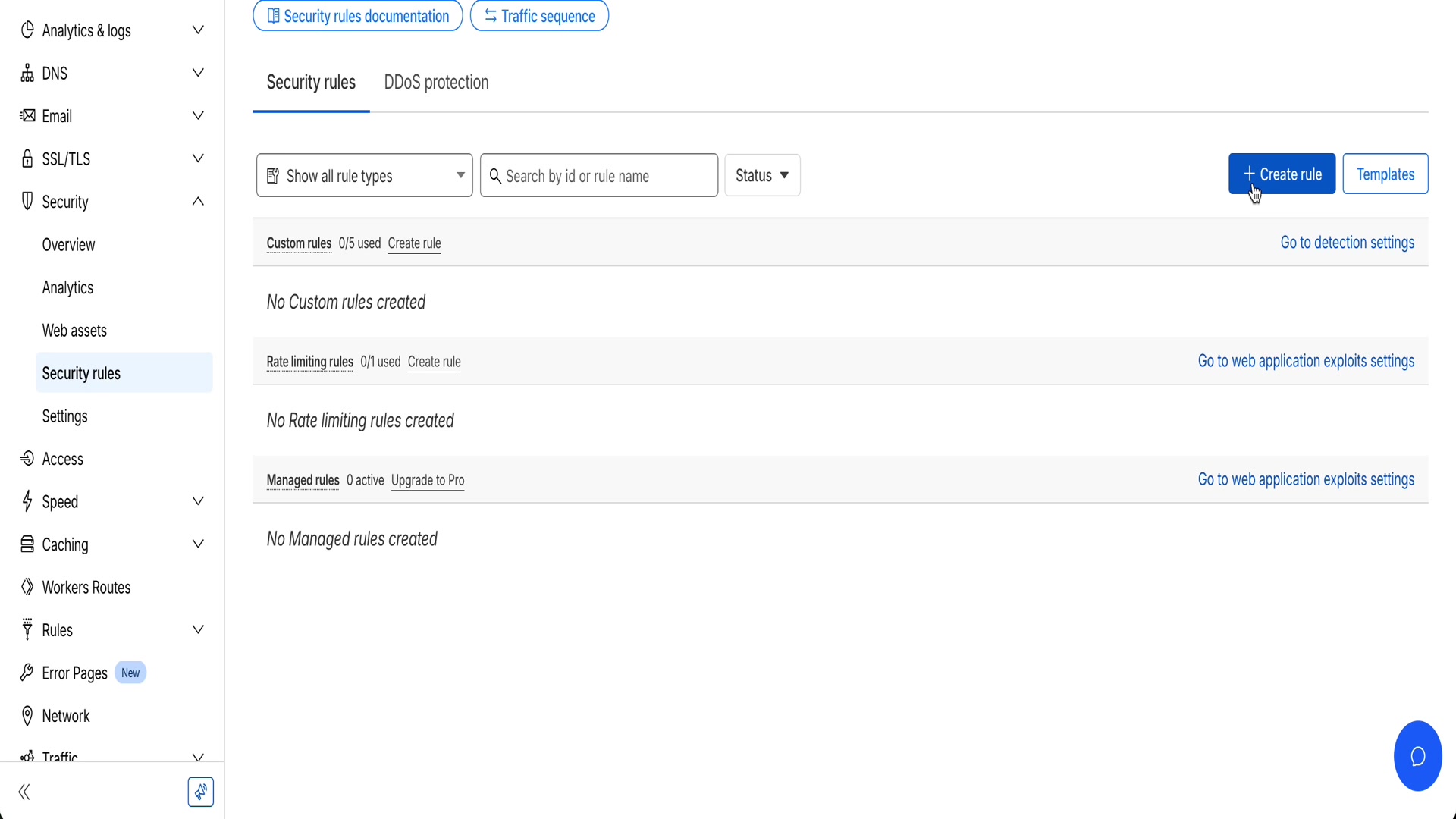This screenshot has width=1456, height=819.
Task: Open Caching via the stacked layers icon
Action: tap(28, 544)
